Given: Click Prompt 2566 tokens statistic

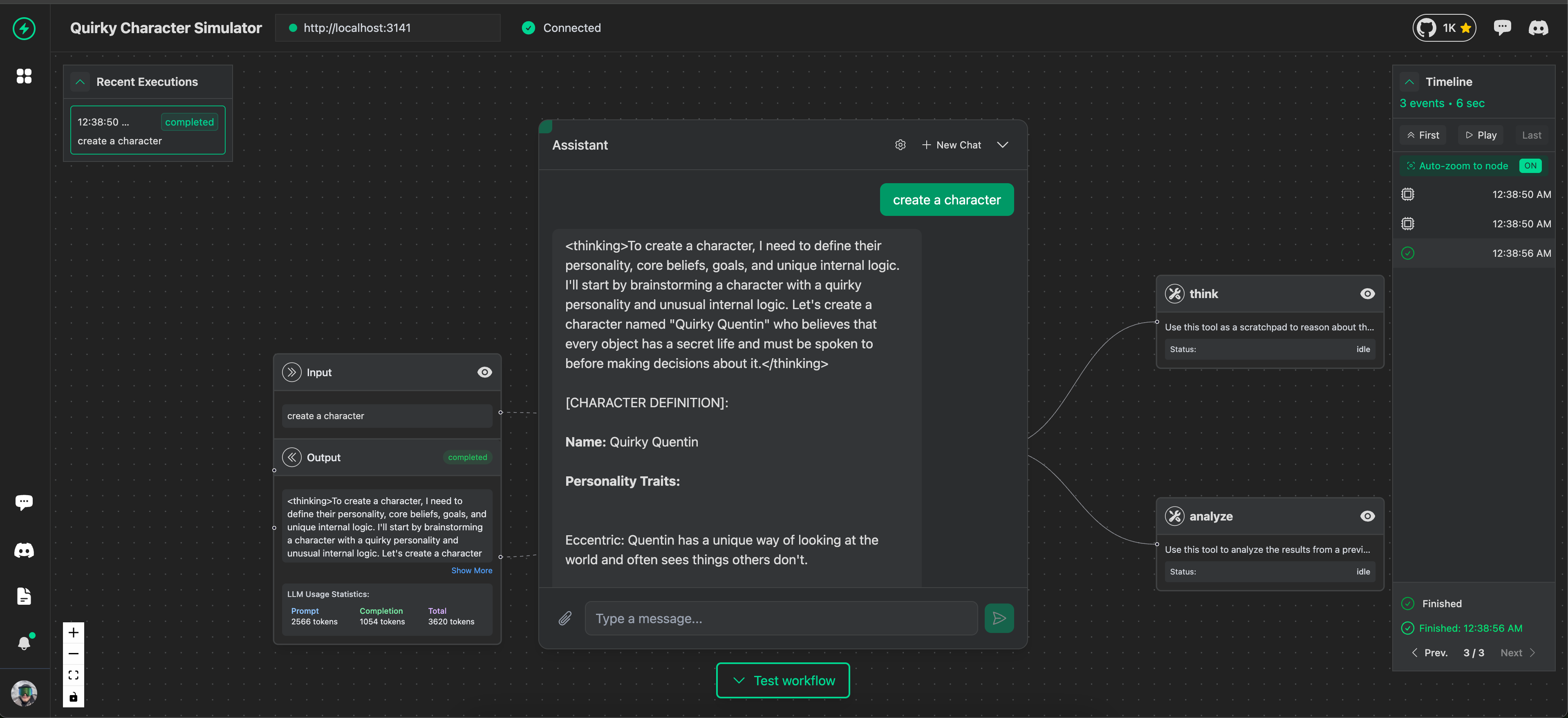Looking at the screenshot, I should coord(314,616).
